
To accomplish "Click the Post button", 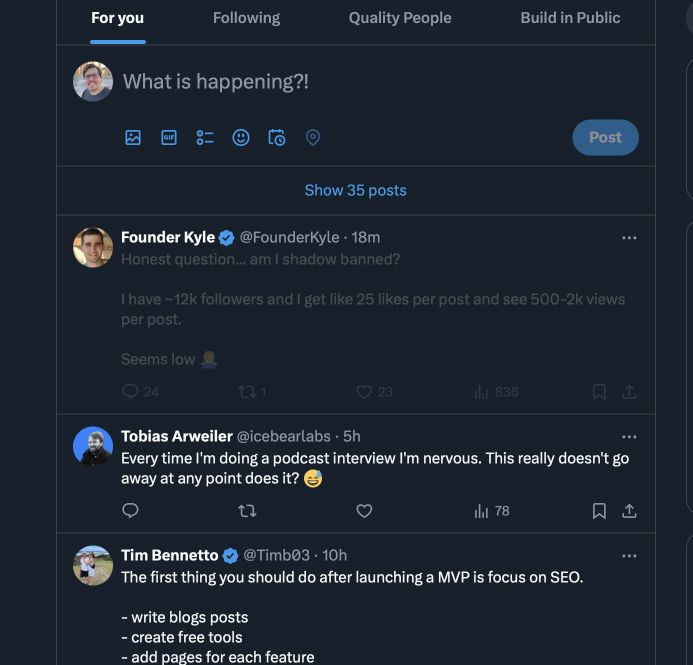I will click(x=605, y=138).
